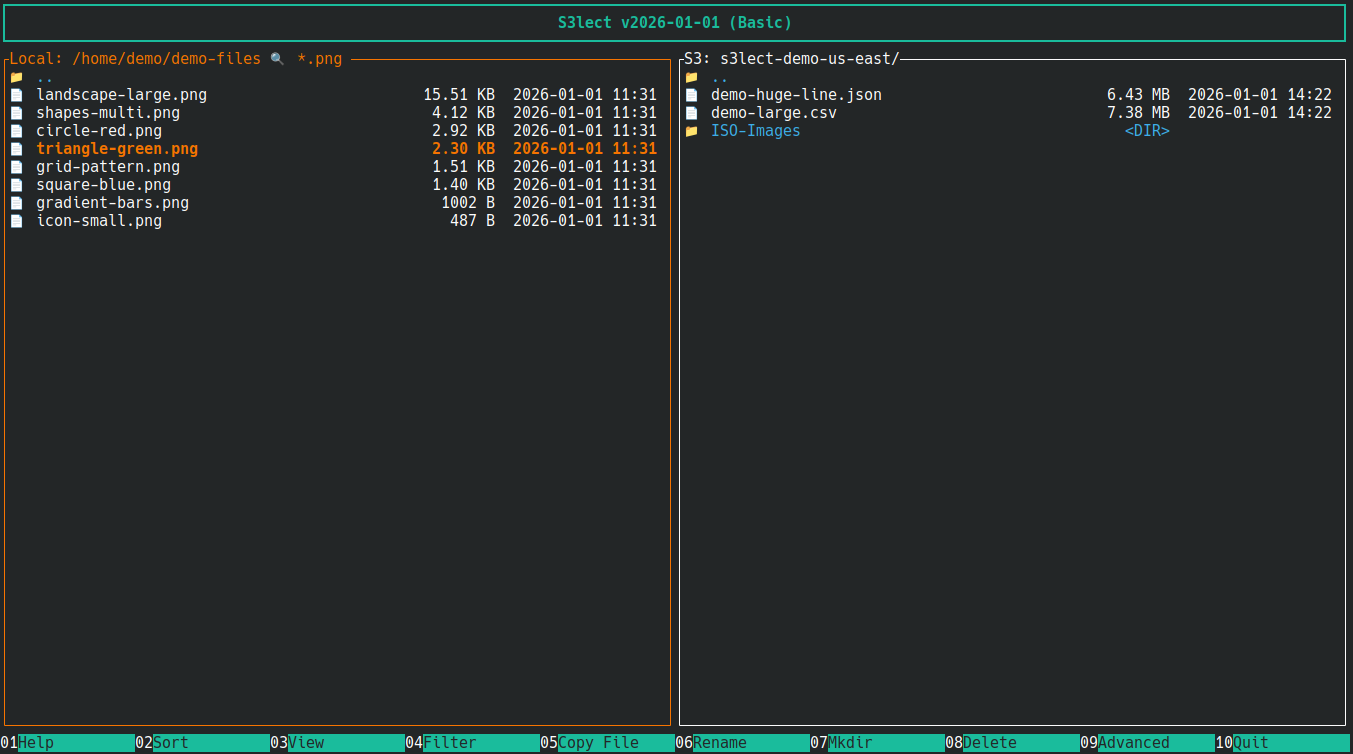Click the *.png filter text field
Image resolution: width=1353 pixels, height=754 pixels.
coord(318,58)
